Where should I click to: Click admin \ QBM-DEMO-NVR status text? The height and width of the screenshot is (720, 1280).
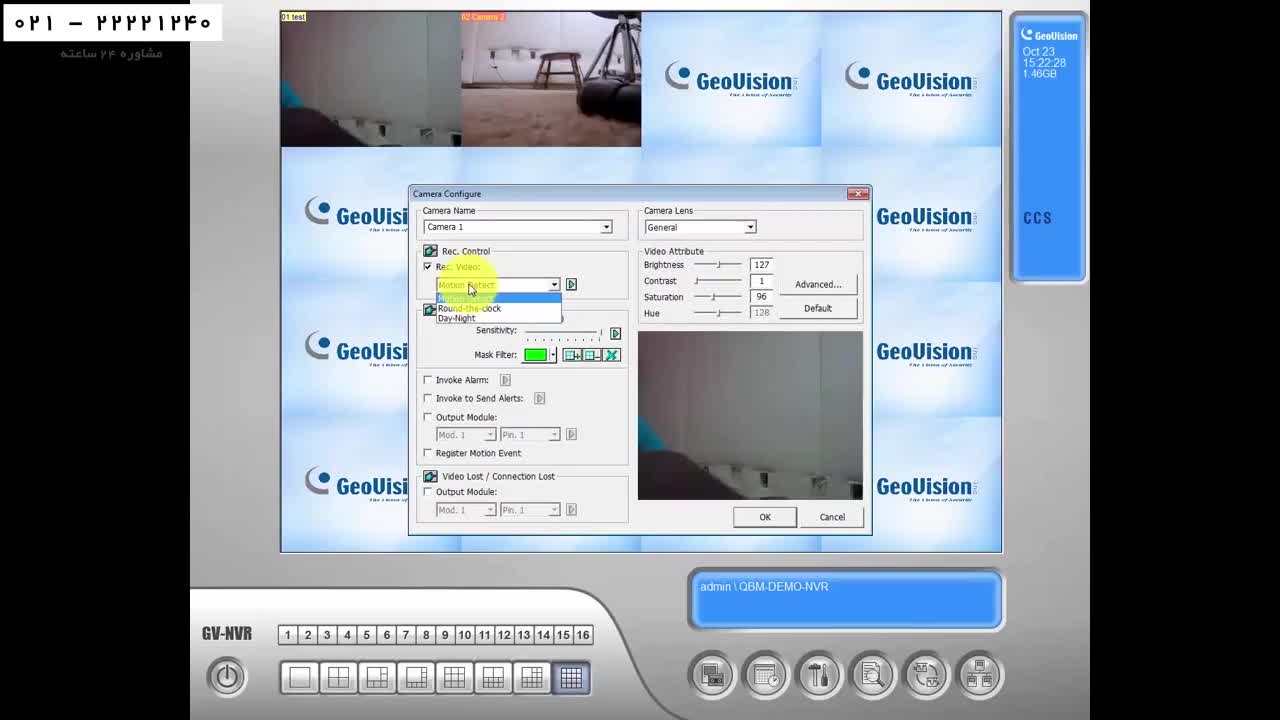(x=764, y=587)
